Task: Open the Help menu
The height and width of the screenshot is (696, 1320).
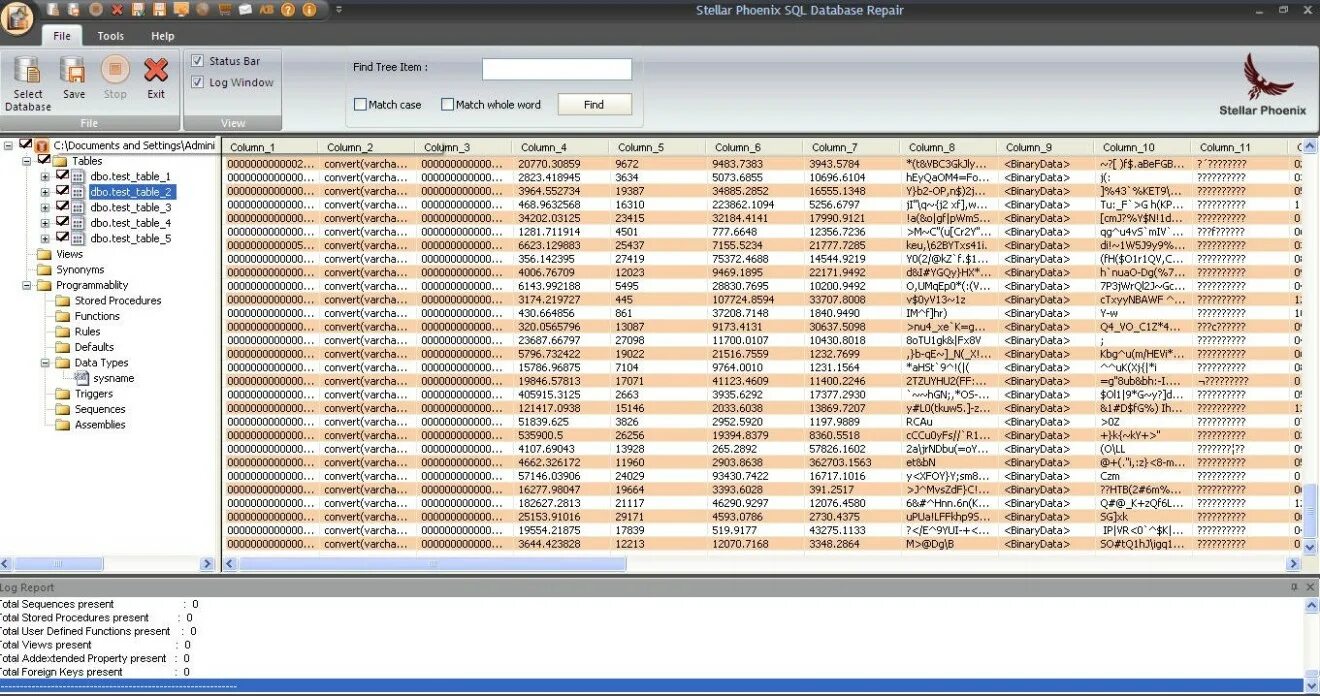Action: tap(162, 35)
